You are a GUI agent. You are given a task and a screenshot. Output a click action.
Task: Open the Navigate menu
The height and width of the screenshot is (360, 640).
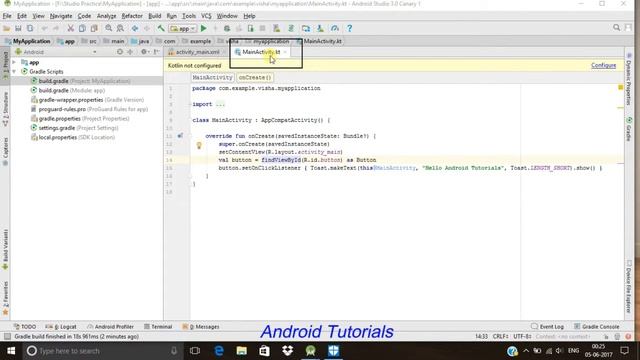pyautogui.click(x=61, y=16)
